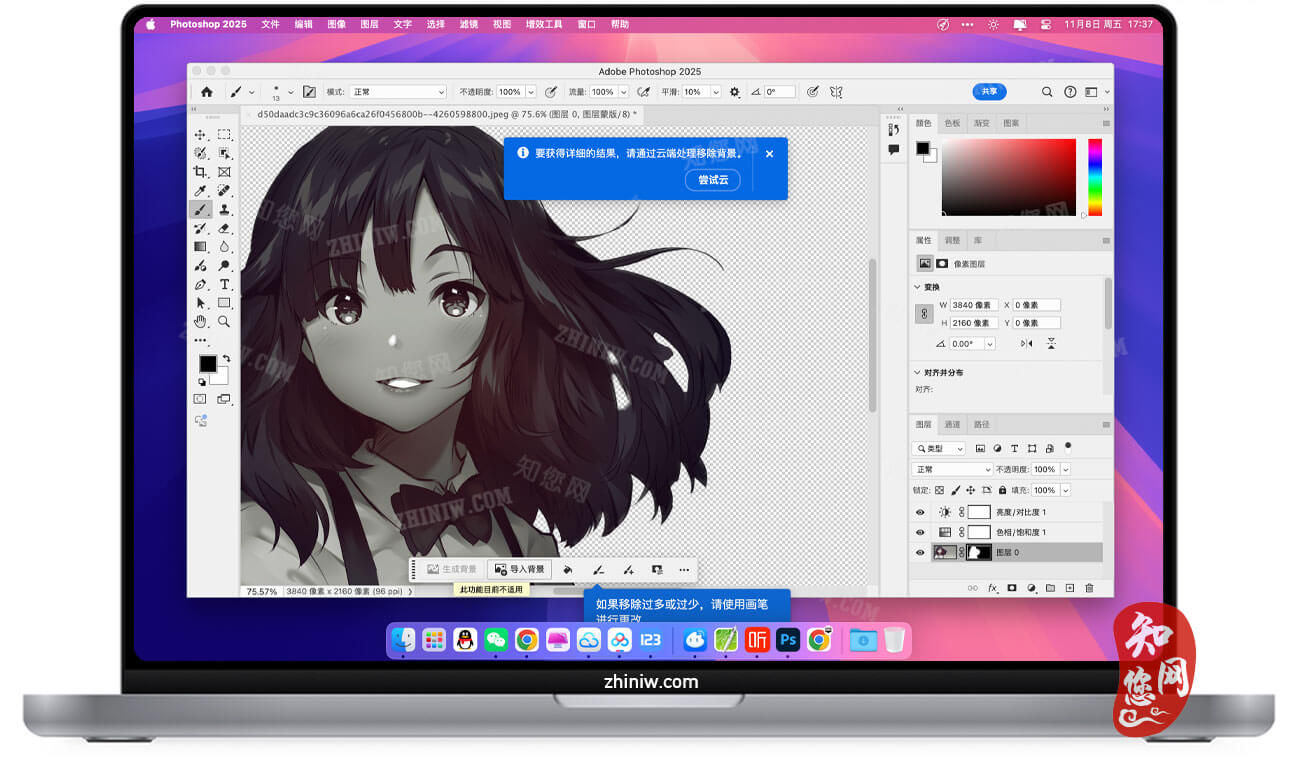Switch to the 通道 tab
The image size is (1298, 779).
[x=952, y=424]
